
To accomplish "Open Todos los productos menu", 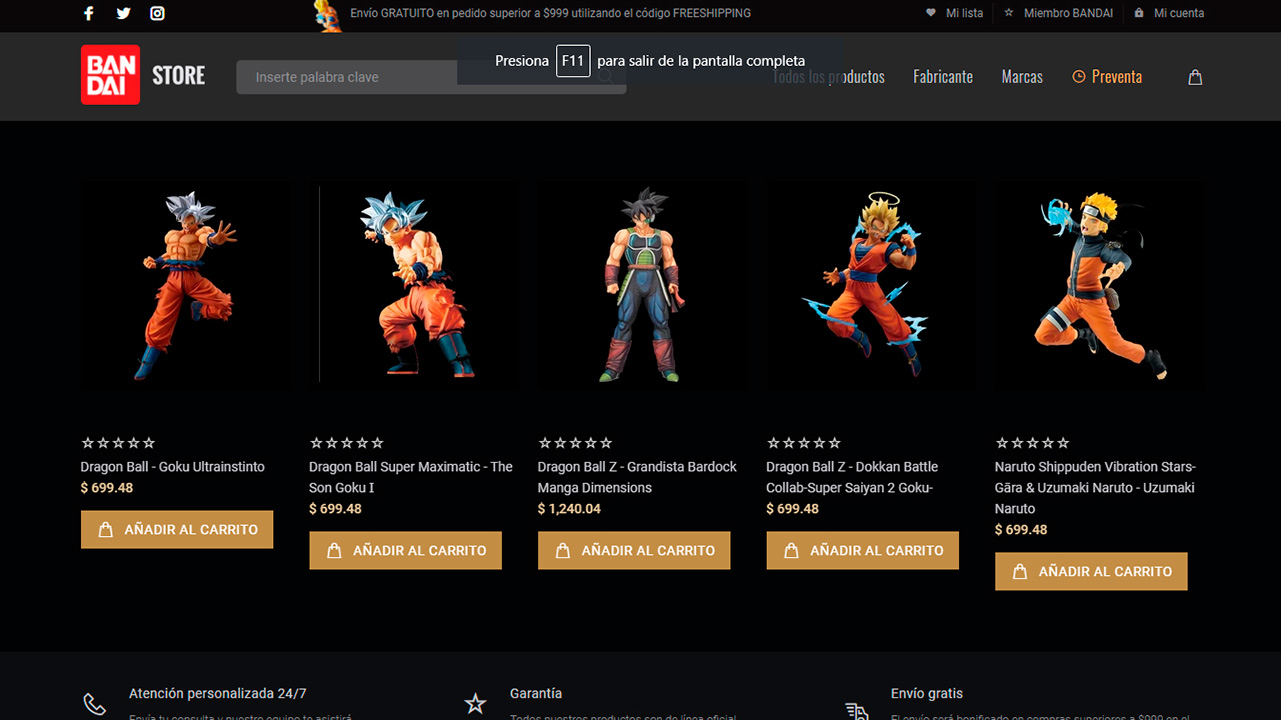I will [x=829, y=77].
